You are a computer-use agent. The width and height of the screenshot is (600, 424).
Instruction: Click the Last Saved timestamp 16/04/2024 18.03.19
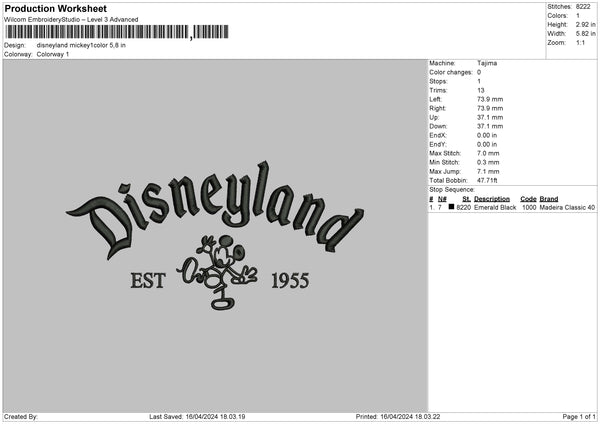click(x=215, y=416)
